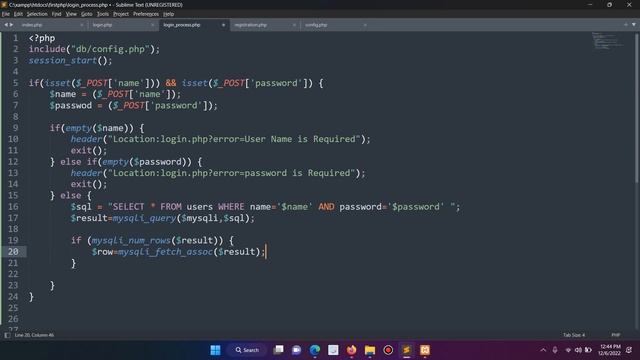Open the Help menu
Viewport: 640px width, 360px height.
coord(169,14)
